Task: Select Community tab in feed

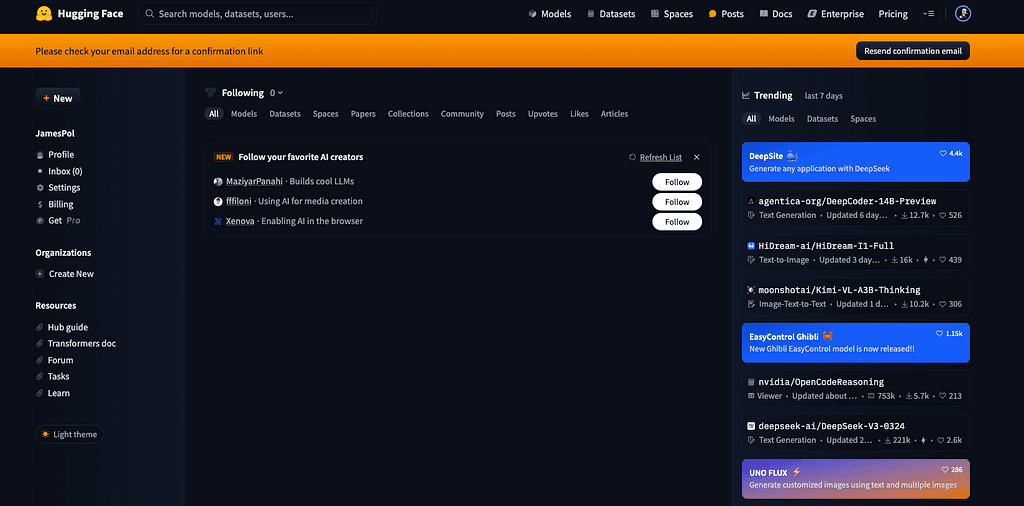Action: pyautogui.click(x=462, y=114)
